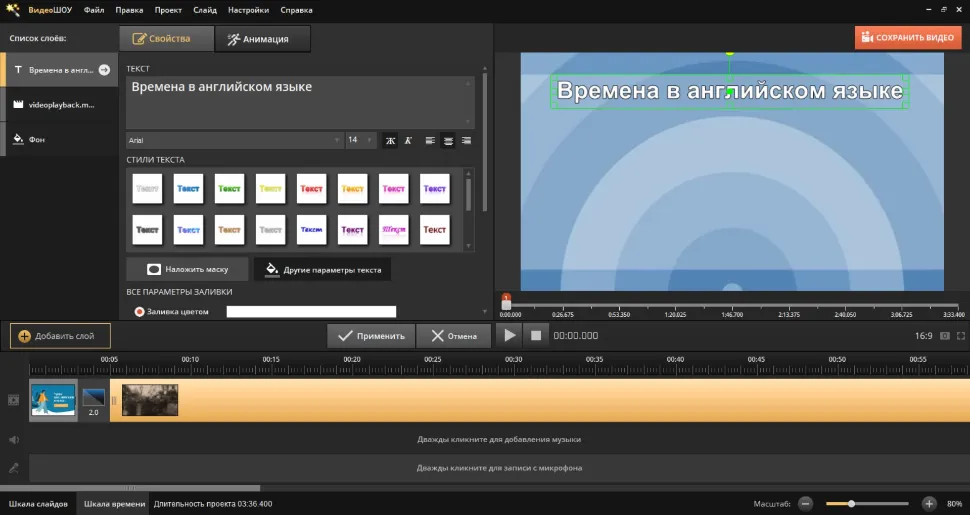970x515 pixels.
Task: Click the Масштаб zoom slider
Action: [x=867, y=504]
